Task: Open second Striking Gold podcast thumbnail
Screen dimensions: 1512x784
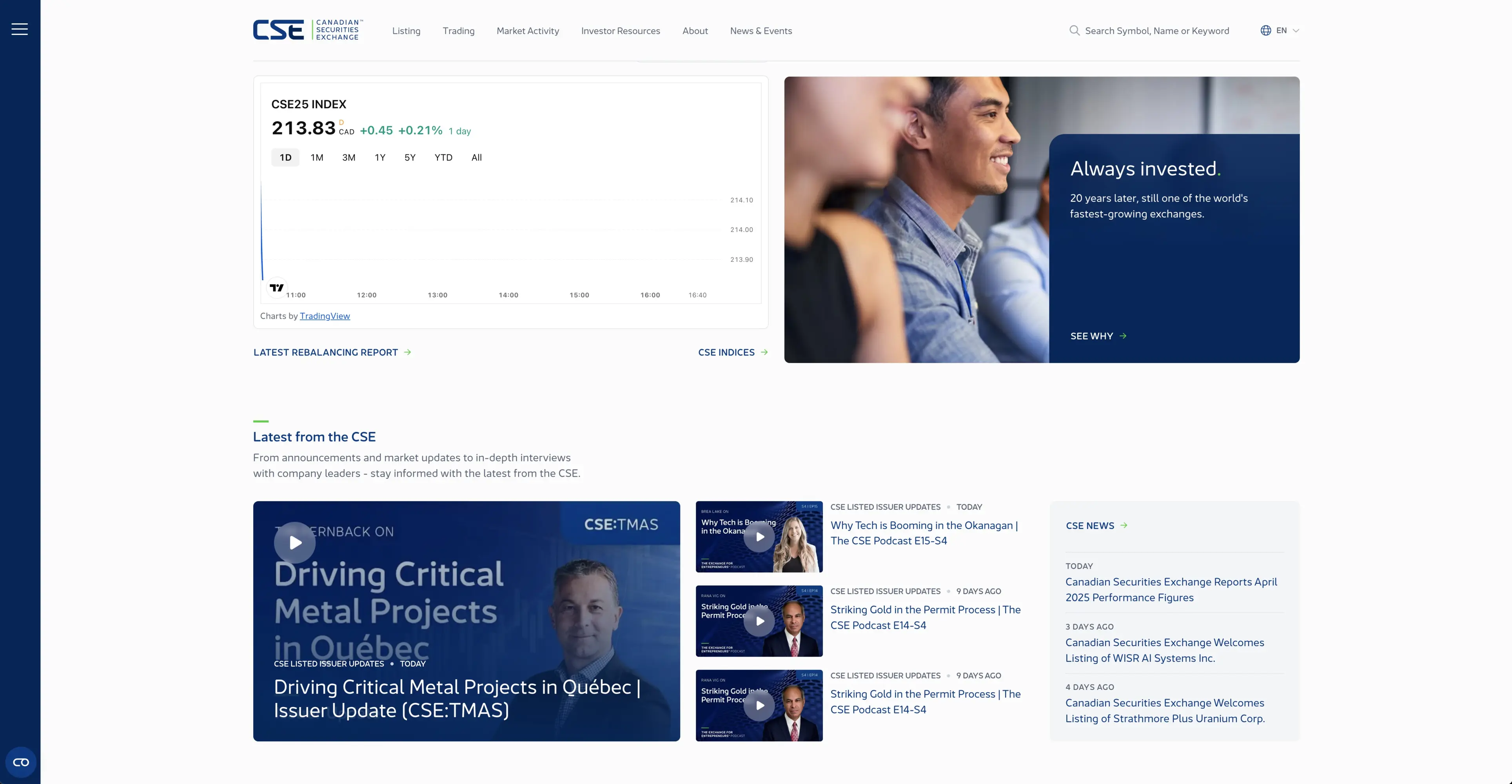Action: [759, 705]
